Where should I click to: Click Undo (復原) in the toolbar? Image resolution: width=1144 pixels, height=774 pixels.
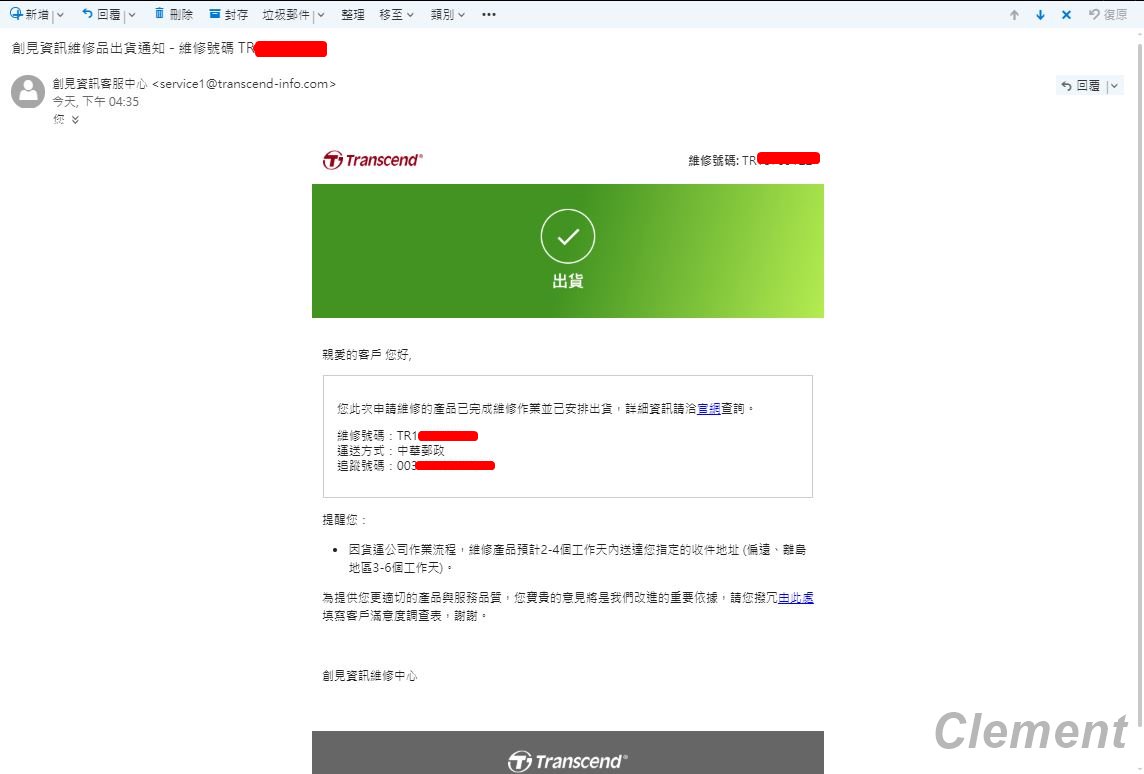click(x=1108, y=15)
